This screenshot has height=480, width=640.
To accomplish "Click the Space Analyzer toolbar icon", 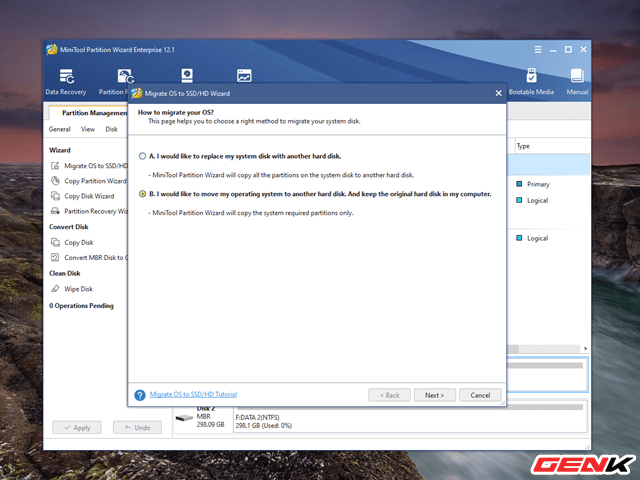I will tap(244, 76).
